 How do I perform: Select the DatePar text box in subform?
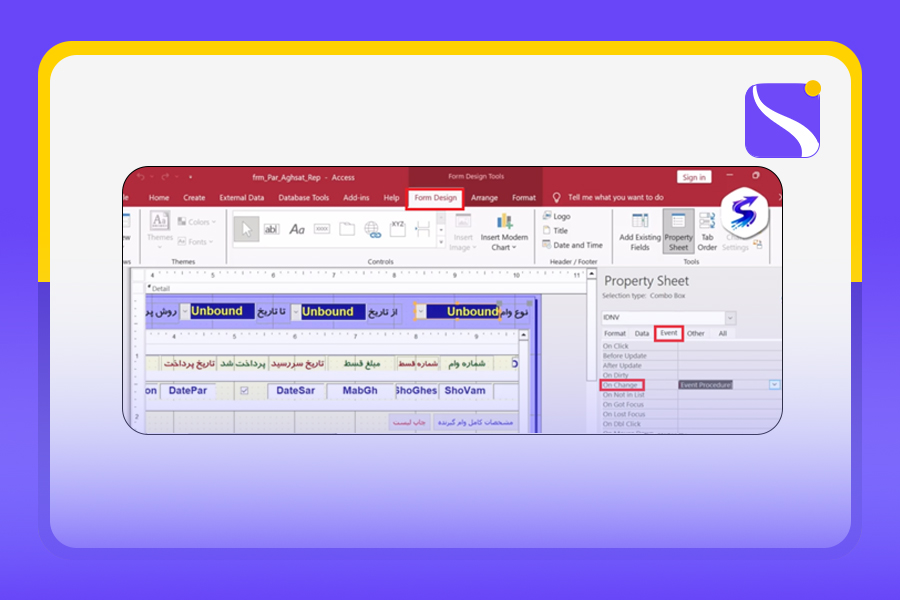(188, 390)
